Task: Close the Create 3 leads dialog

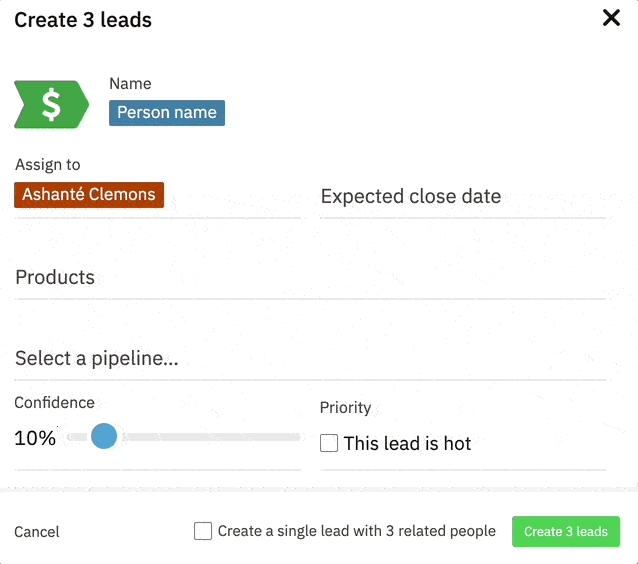Action: click(611, 18)
